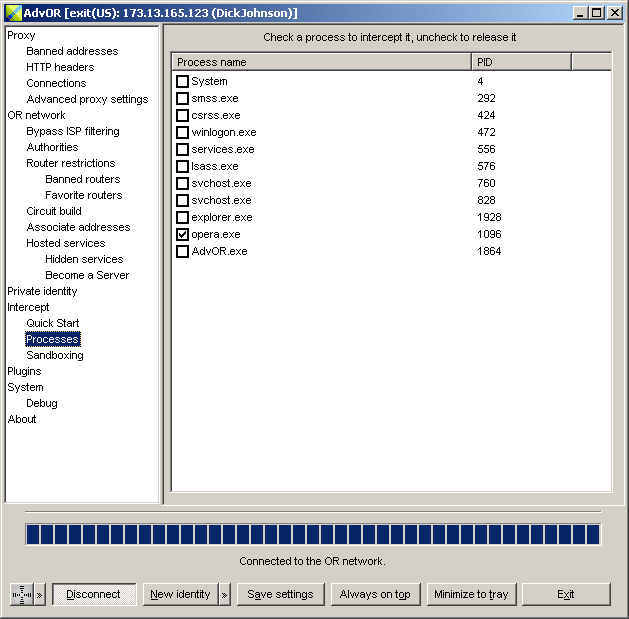Click PID value 1864
629x619 pixels.
tap(489, 252)
